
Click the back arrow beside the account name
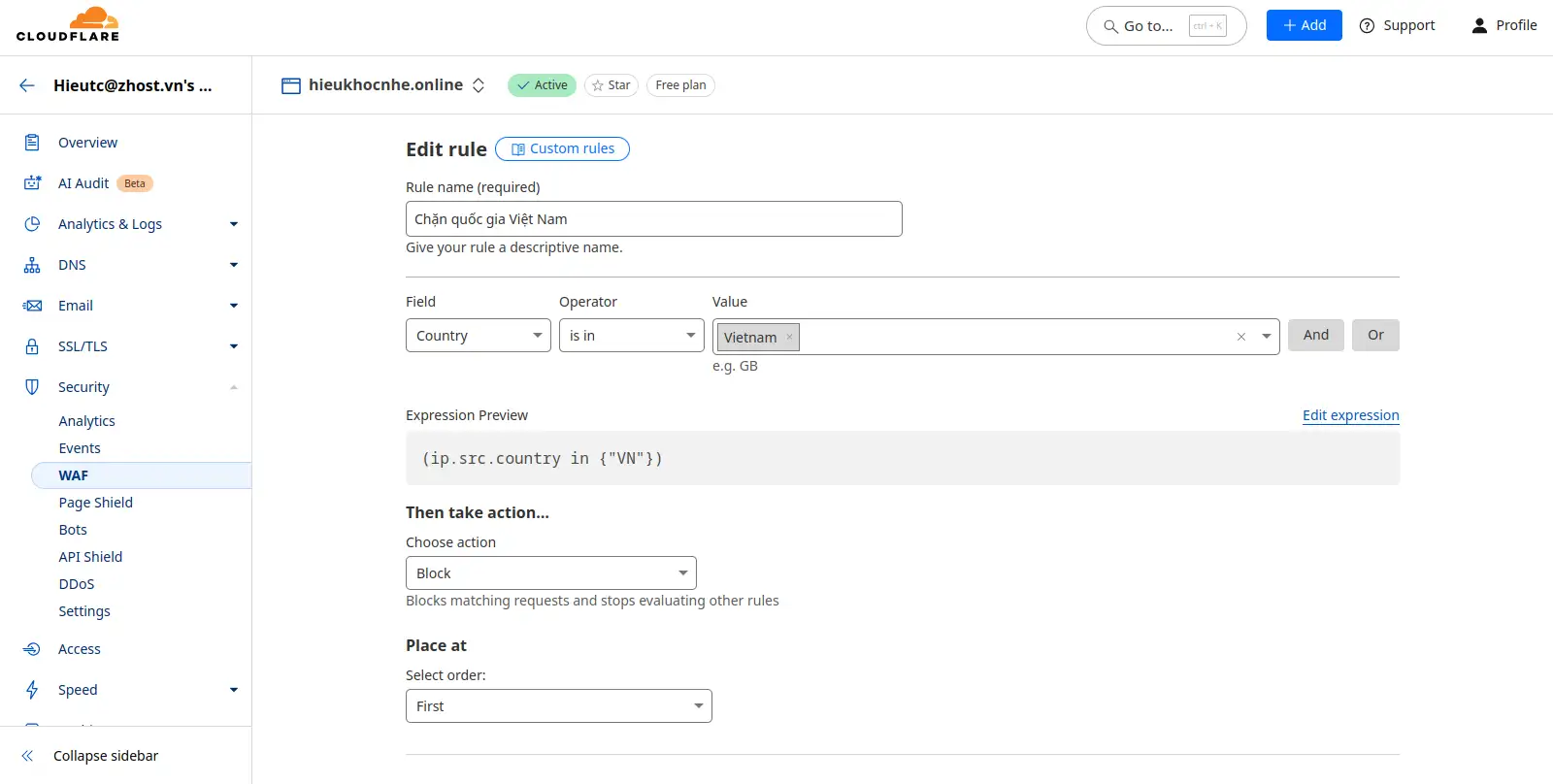point(27,85)
